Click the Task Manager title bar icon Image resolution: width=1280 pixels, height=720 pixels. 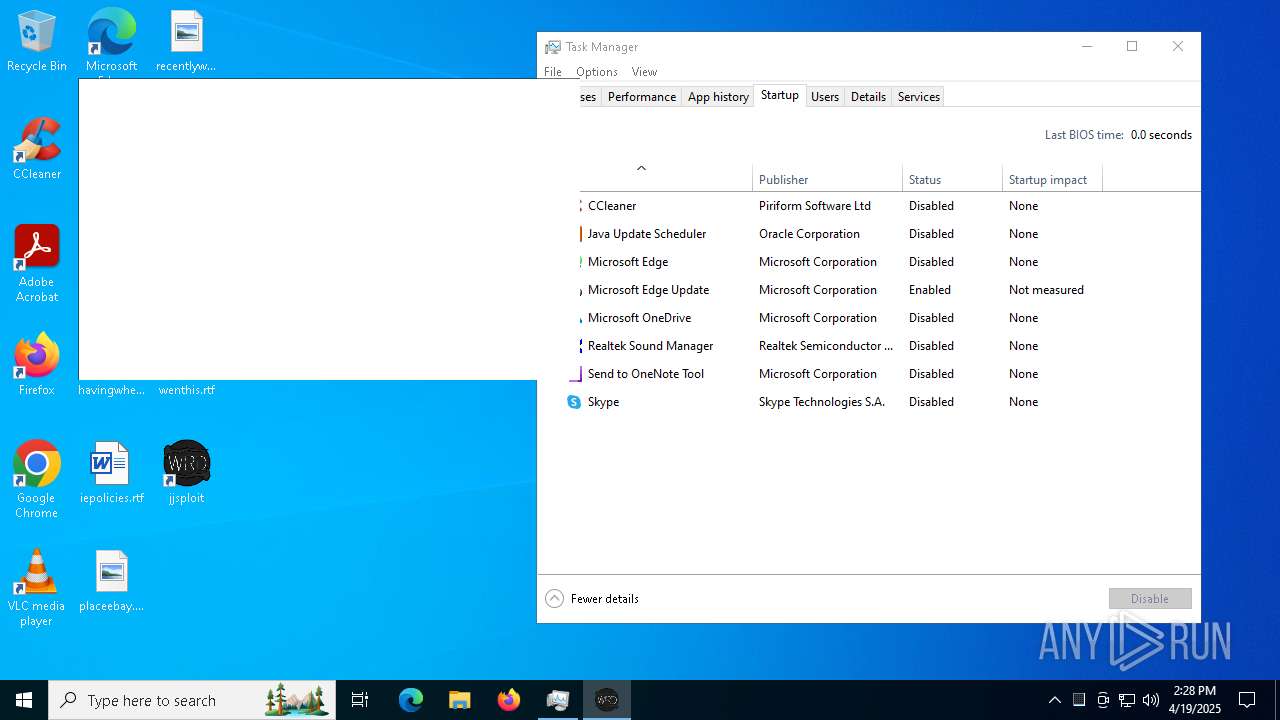(553, 47)
